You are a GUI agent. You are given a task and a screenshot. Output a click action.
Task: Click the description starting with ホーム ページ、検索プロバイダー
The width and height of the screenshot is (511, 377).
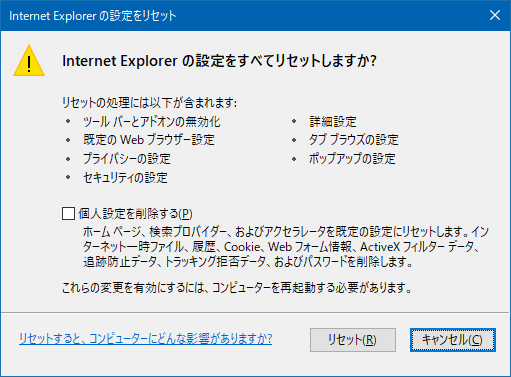click(286, 247)
